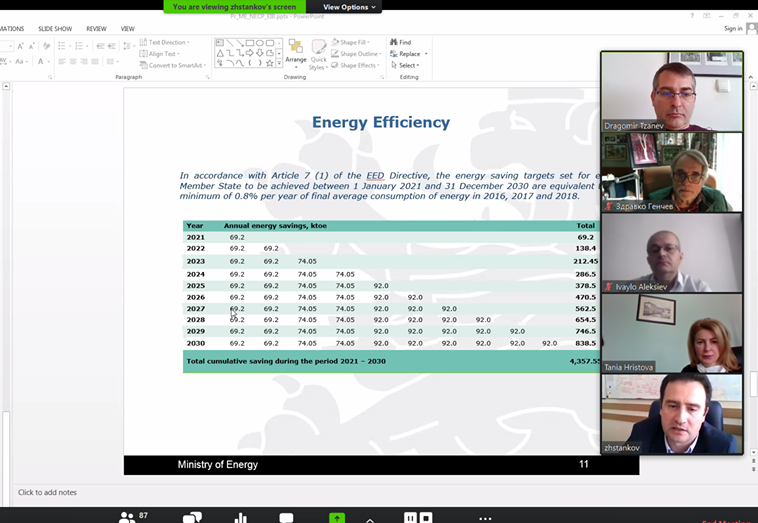
Task: Click the 'Click to add notes' field
Action: coord(47,492)
